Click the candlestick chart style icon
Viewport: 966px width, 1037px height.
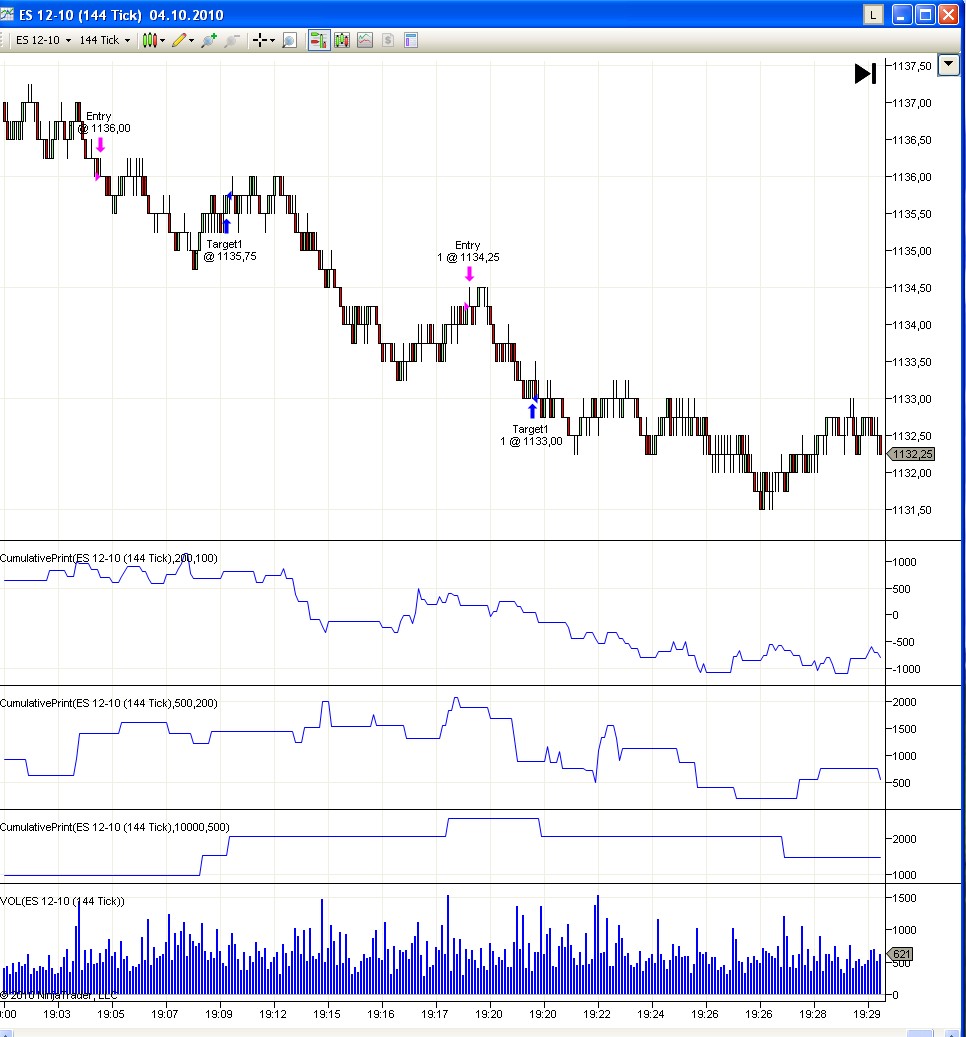click(149, 40)
